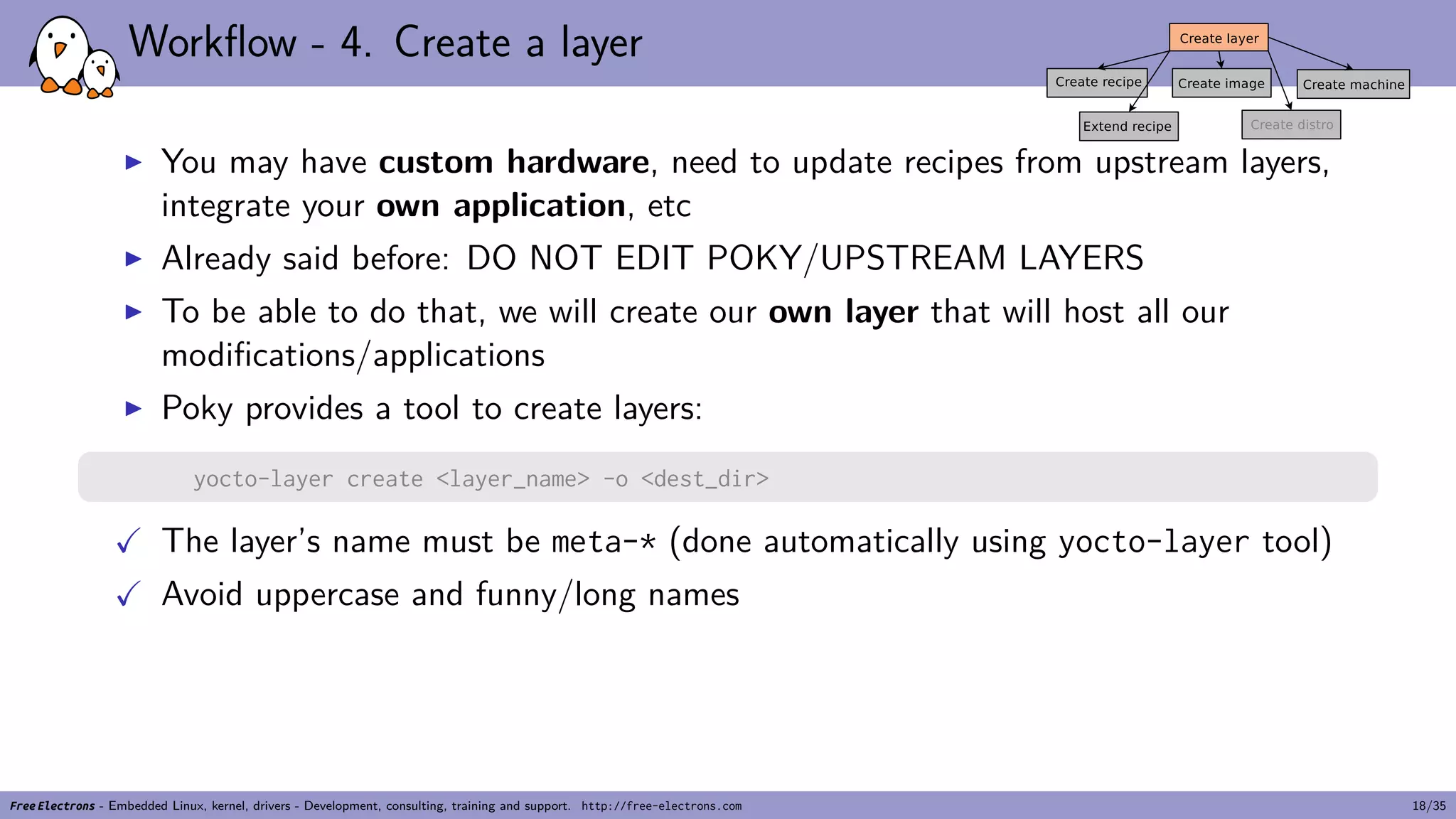The height and width of the screenshot is (819, 1456).
Task: Click the checkmark beside Avoid uppercase
Action: 129,594
